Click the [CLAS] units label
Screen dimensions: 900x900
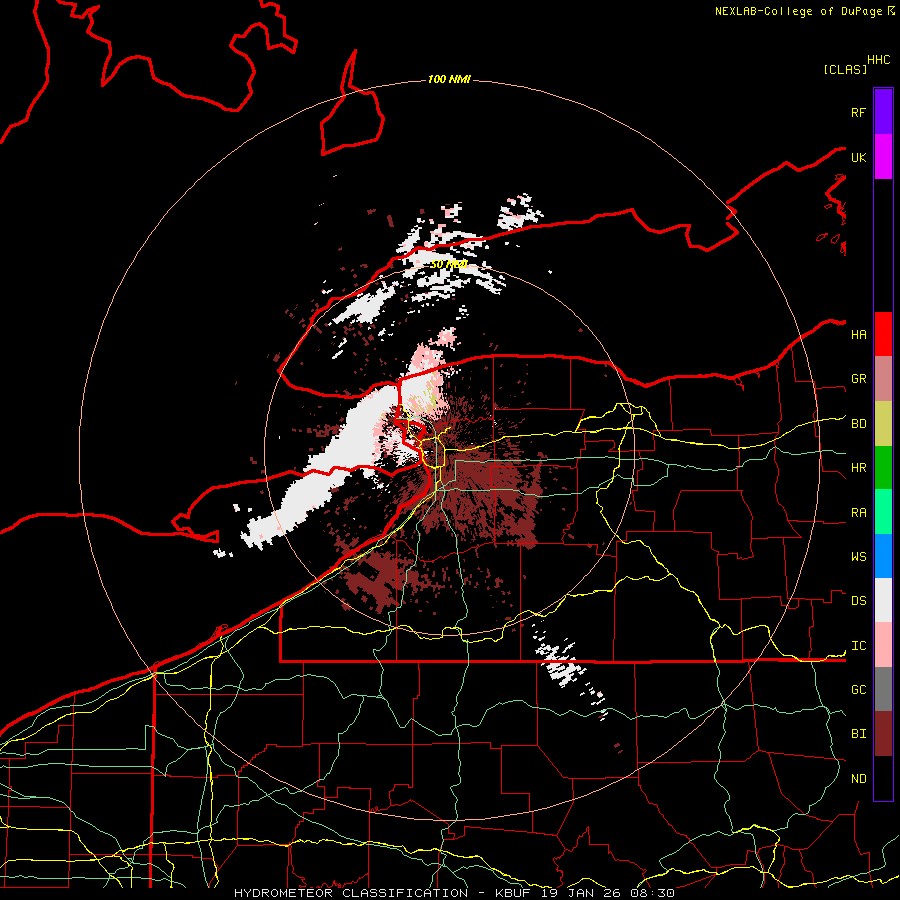[845, 69]
